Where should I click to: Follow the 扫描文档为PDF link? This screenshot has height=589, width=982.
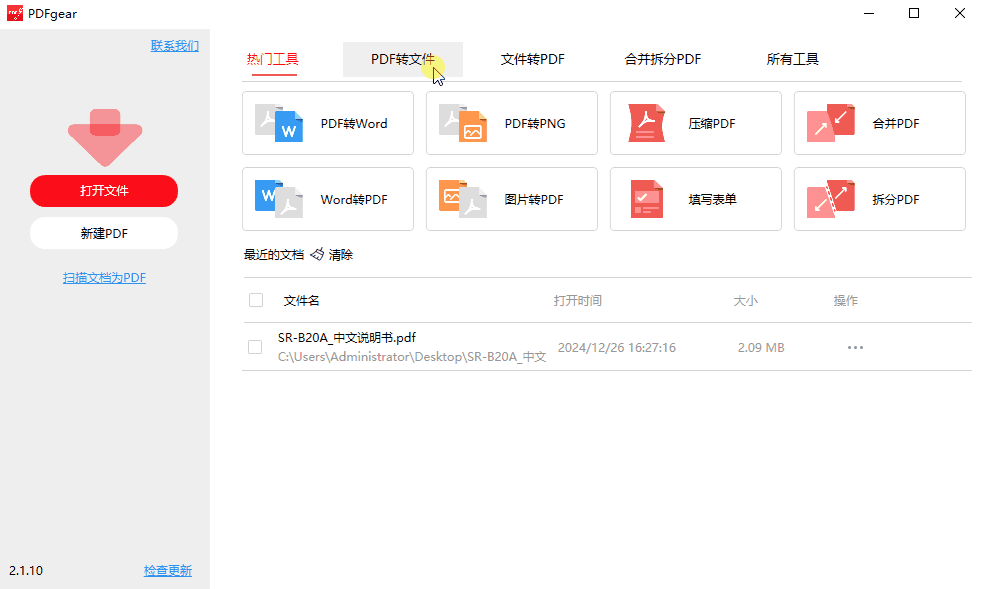tap(104, 278)
